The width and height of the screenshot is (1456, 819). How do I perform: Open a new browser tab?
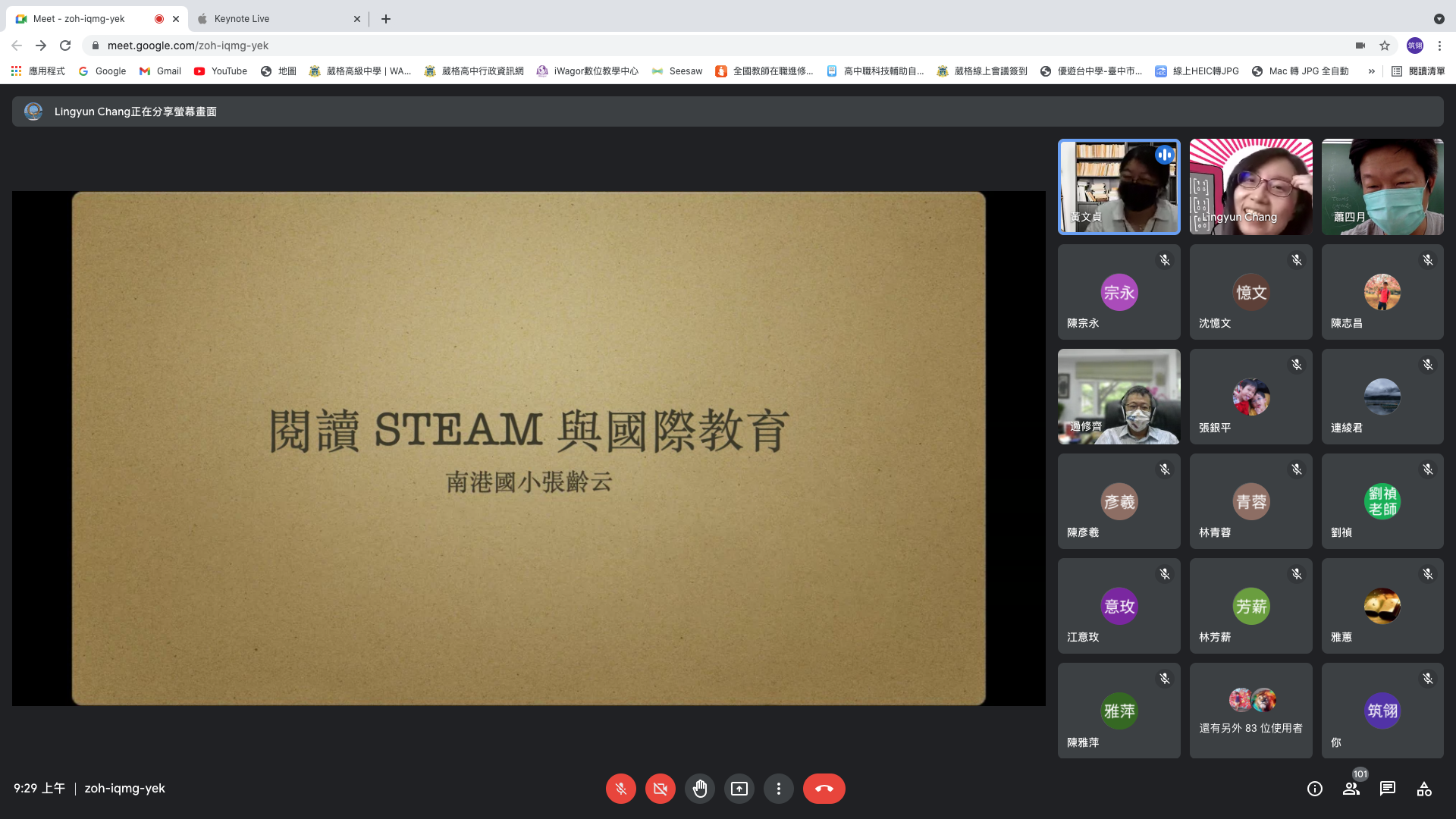pos(386,19)
